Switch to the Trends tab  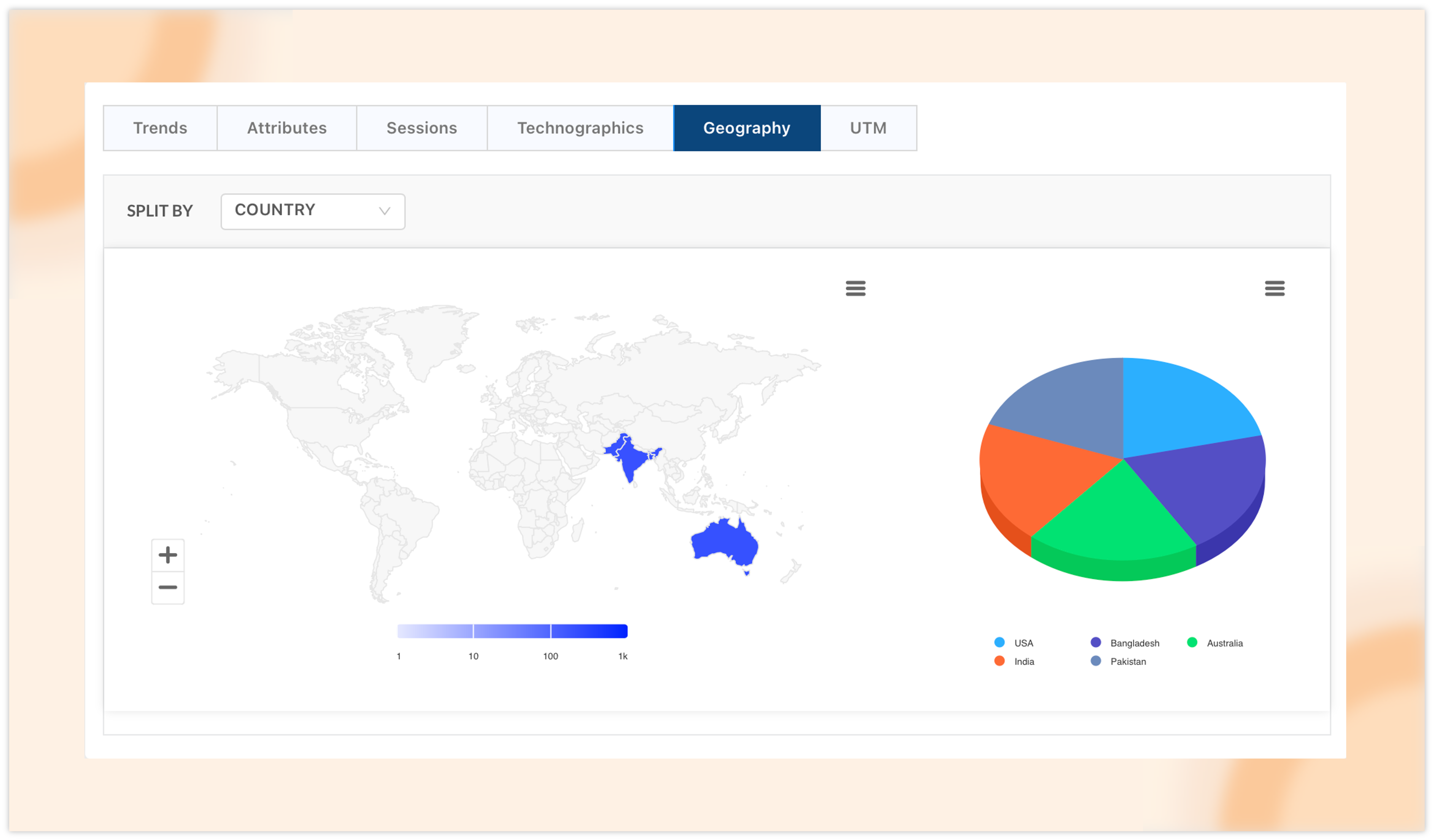160,128
